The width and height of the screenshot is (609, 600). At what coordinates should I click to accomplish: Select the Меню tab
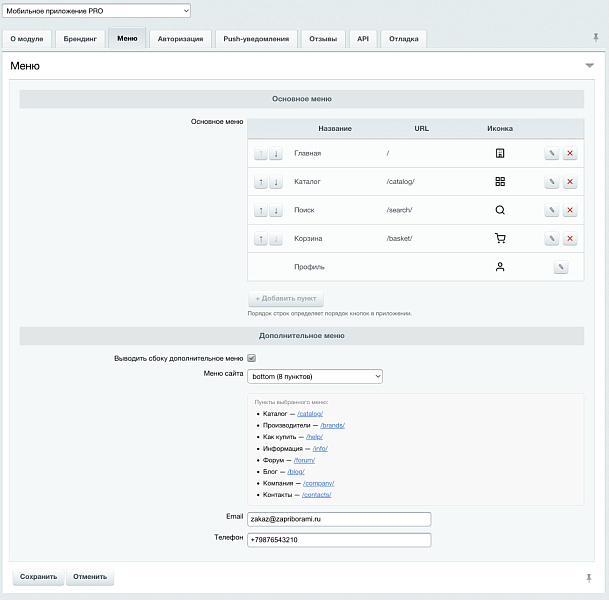coord(127,38)
